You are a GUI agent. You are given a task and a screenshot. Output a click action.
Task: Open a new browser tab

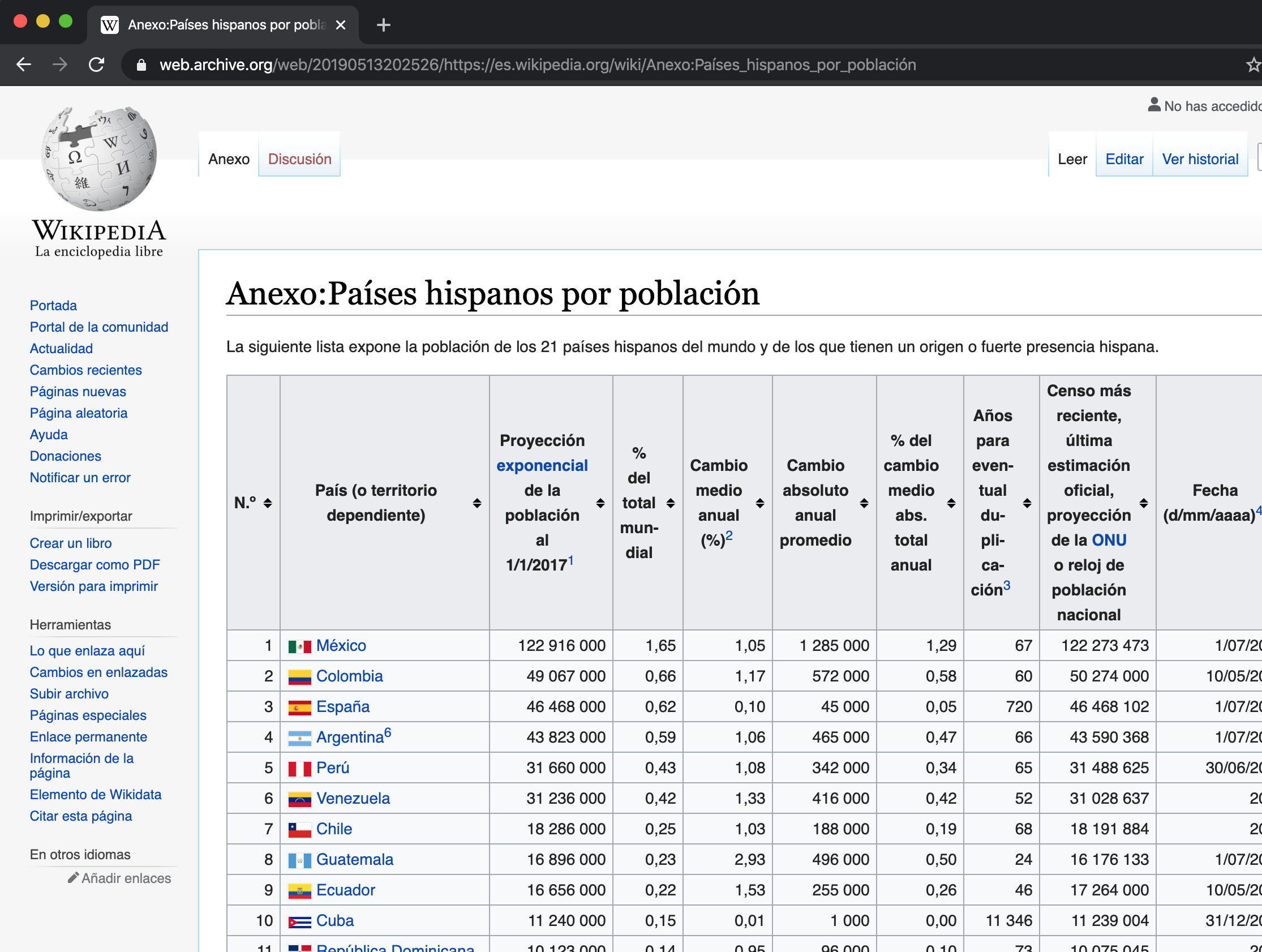pyautogui.click(x=383, y=25)
